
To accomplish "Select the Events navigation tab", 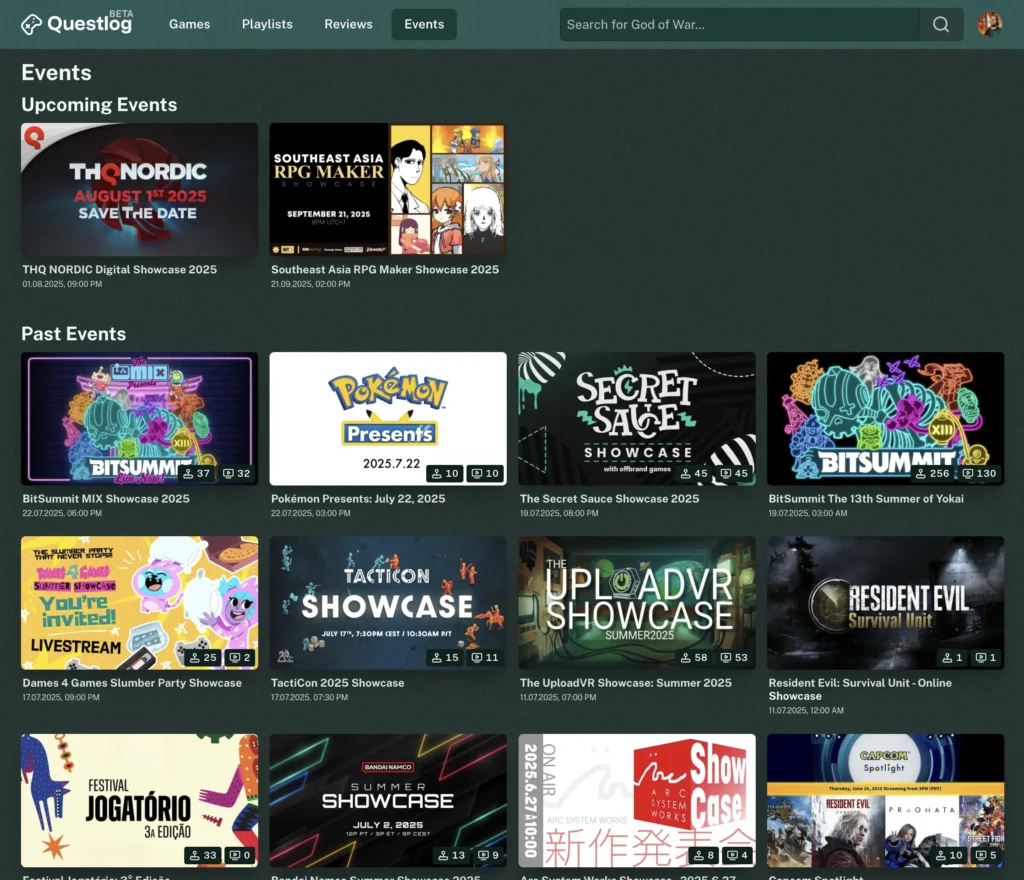I will [x=424, y=25].
